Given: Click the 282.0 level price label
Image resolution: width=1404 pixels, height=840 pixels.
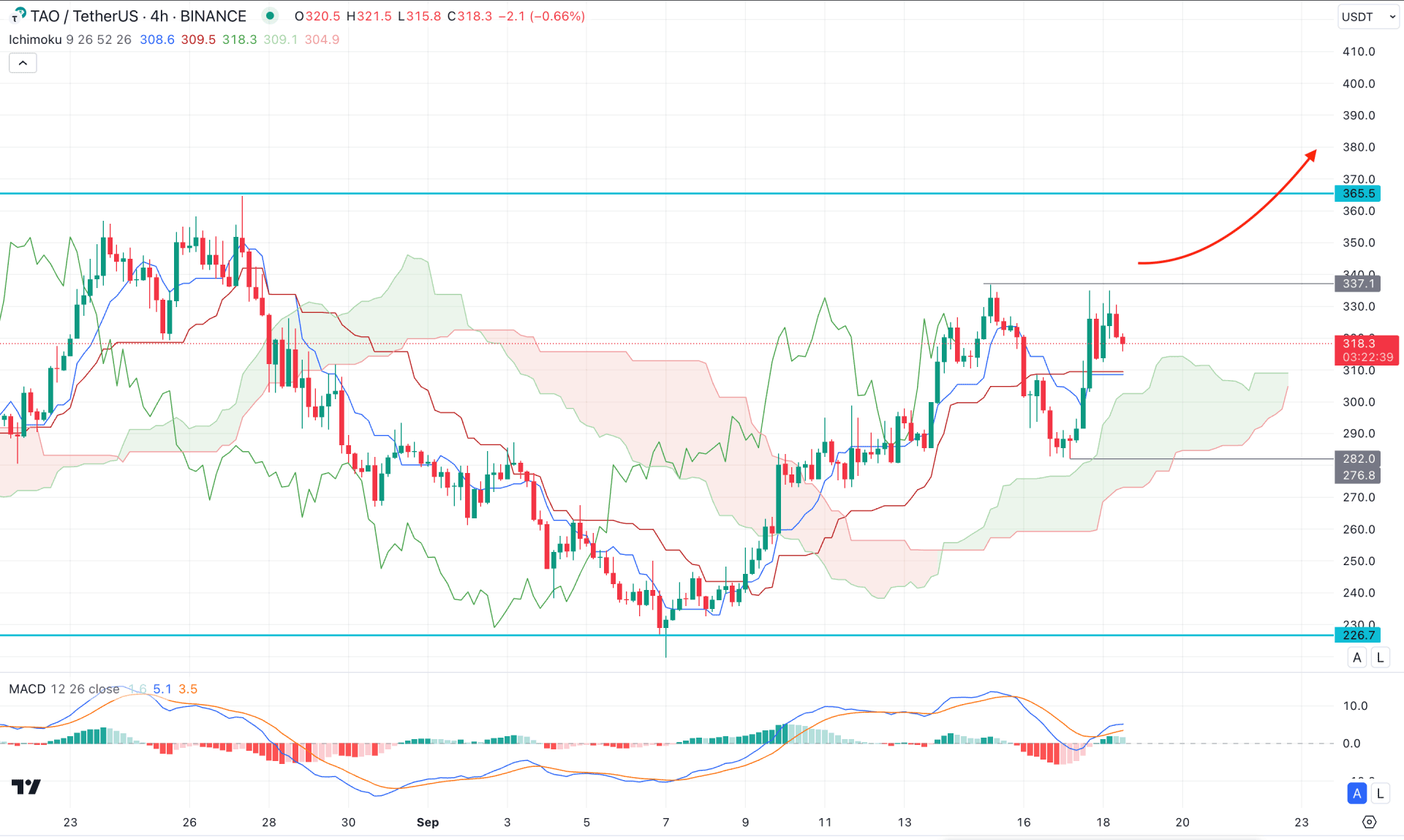Looking at the screenshot, I should 1358,459.
